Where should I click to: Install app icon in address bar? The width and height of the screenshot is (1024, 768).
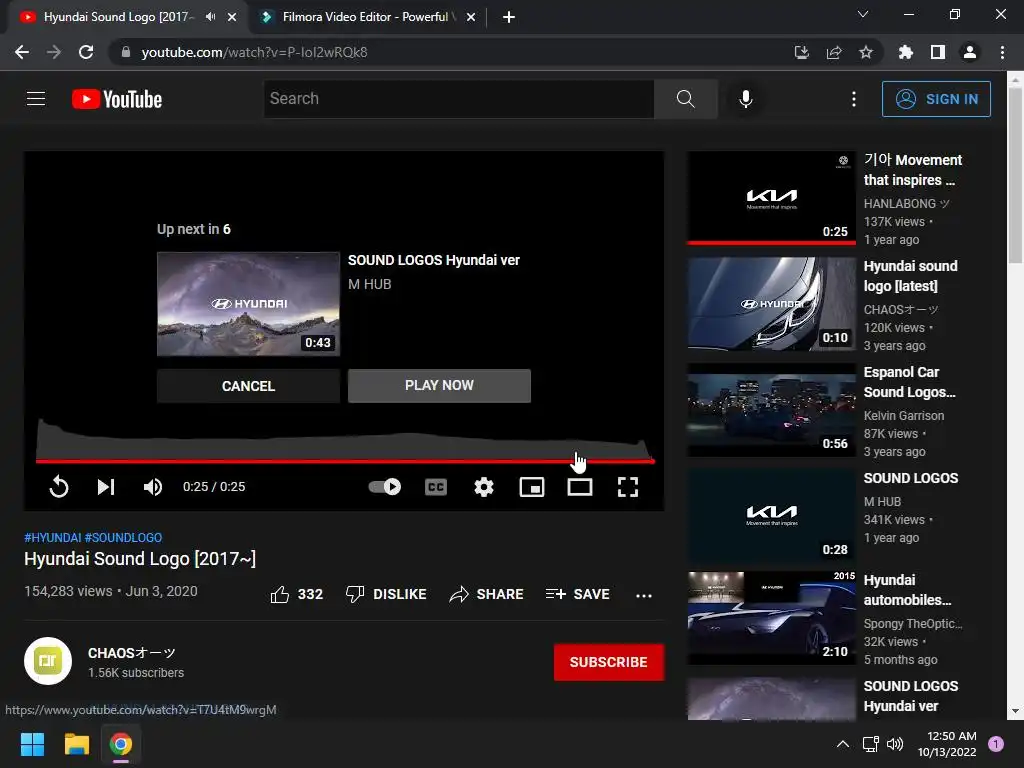click(801, 52)
